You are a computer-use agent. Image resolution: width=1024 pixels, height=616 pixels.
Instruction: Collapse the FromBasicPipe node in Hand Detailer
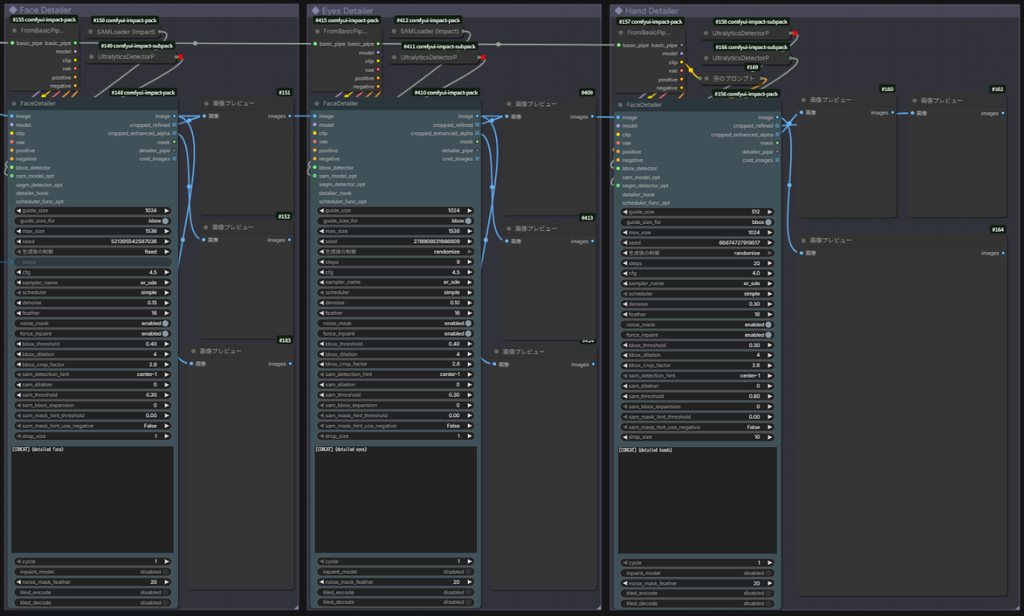tap(620, 33)
